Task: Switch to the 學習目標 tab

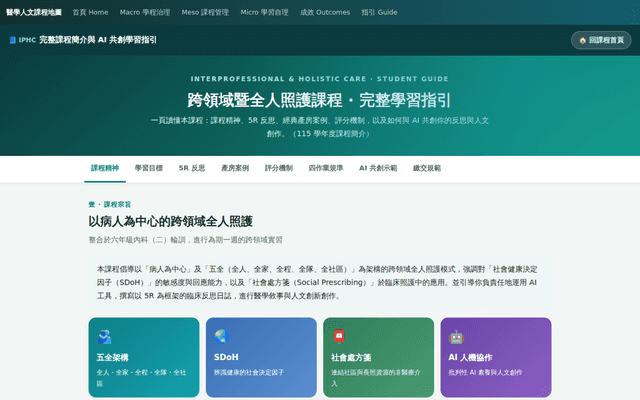Action: click(x=149, y=168)
